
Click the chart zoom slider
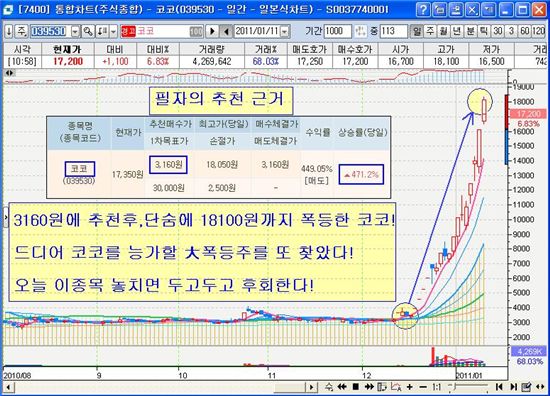point(468,387)
